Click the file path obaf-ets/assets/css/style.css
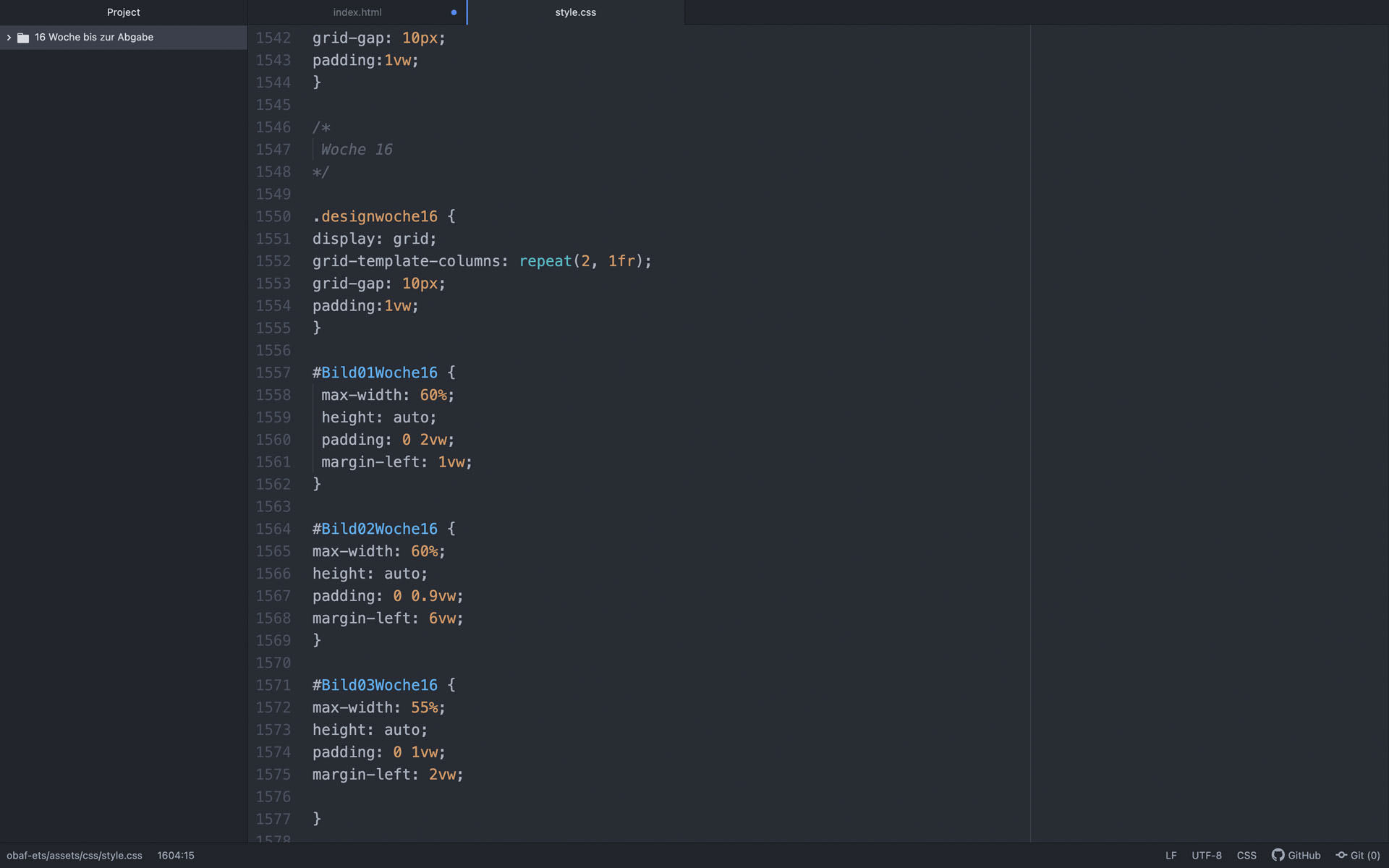This screenshot has height=868, width=1389. click(75, 855)
